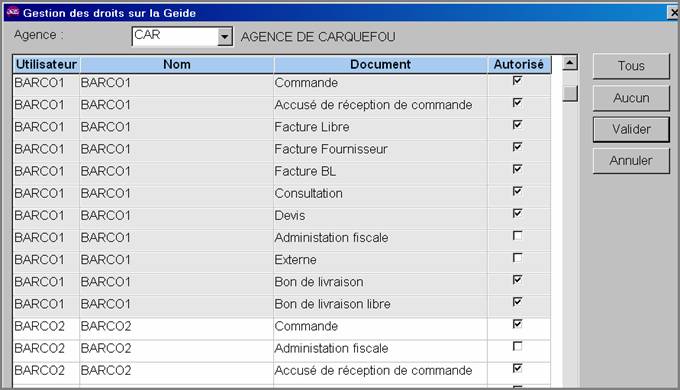Screen dimensions: 680x390
Task: Sort by the Utilisateur column header
Action: pos(46,65)
